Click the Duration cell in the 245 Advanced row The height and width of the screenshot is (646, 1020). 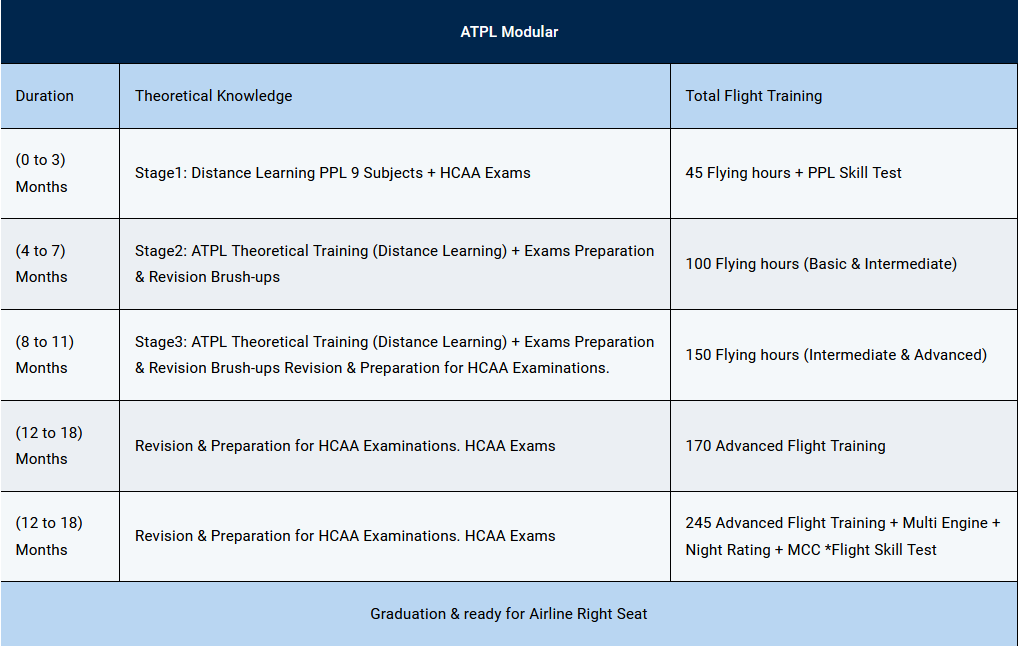[x=49, y=536]
